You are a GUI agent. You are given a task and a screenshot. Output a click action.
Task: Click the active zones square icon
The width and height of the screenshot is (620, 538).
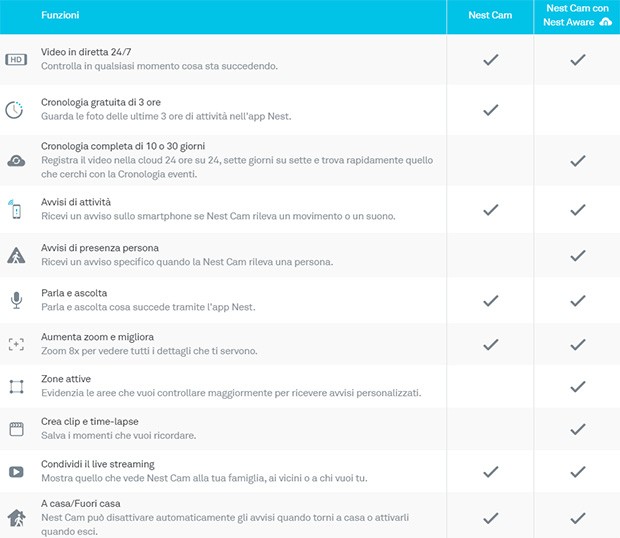16,386
